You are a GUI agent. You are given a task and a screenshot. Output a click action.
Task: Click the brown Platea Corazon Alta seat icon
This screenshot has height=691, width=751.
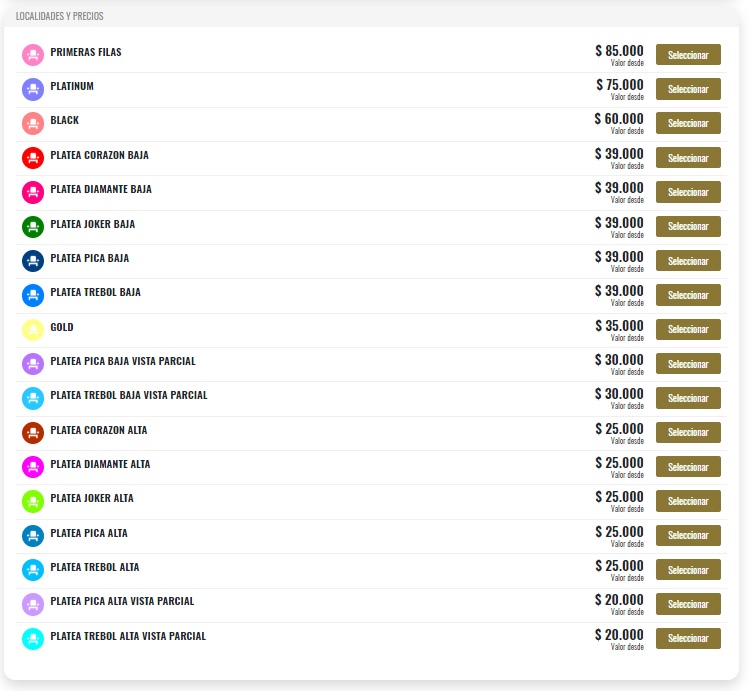coord(33,433)
